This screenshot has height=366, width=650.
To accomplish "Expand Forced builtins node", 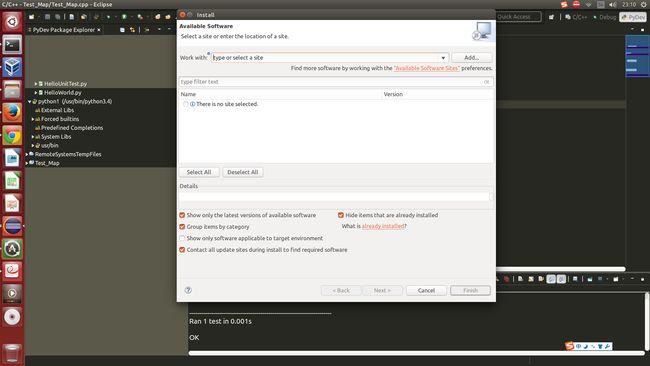I will (x=33, y=119).
